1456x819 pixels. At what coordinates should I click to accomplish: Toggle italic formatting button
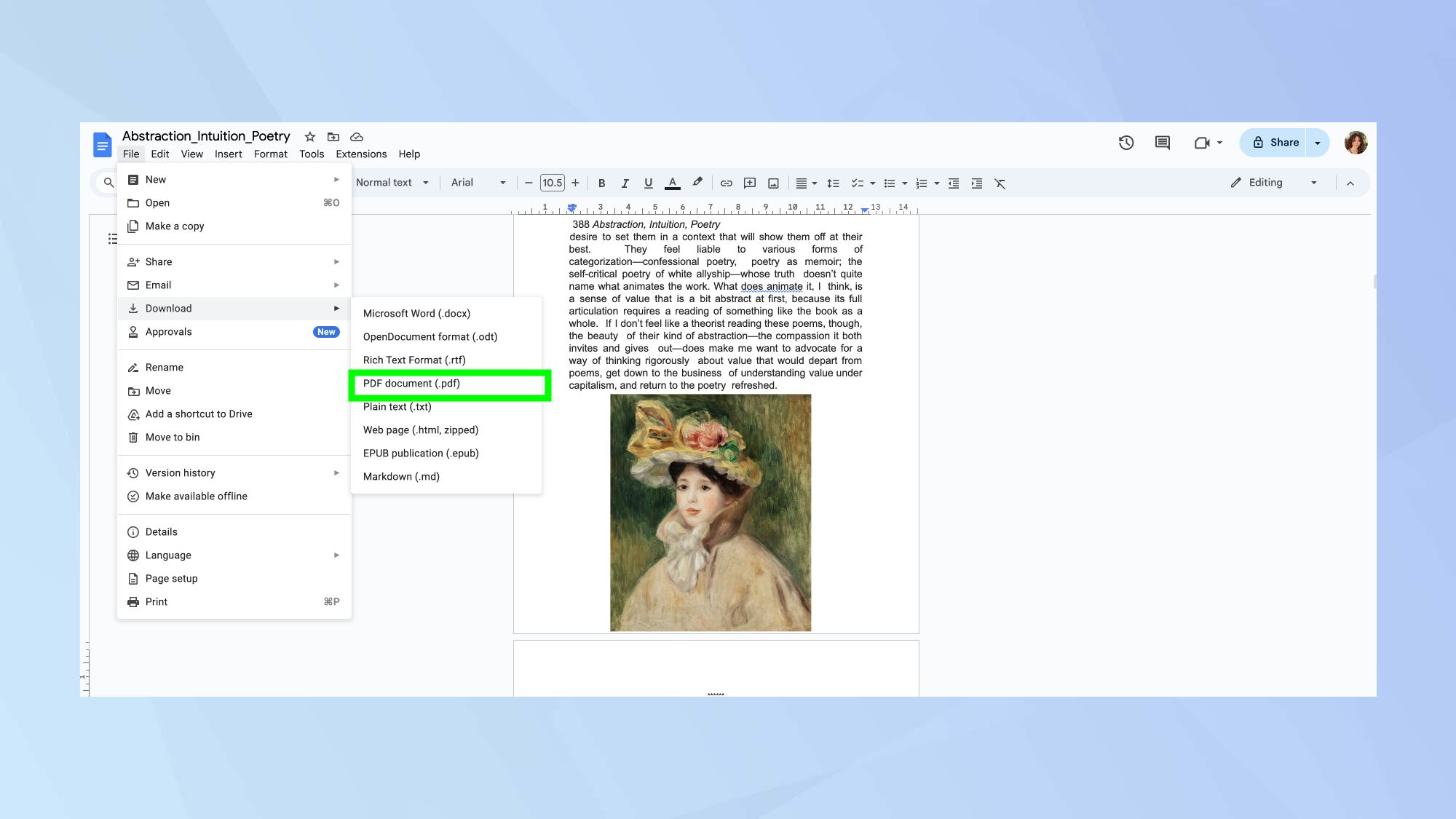point(625,183)
